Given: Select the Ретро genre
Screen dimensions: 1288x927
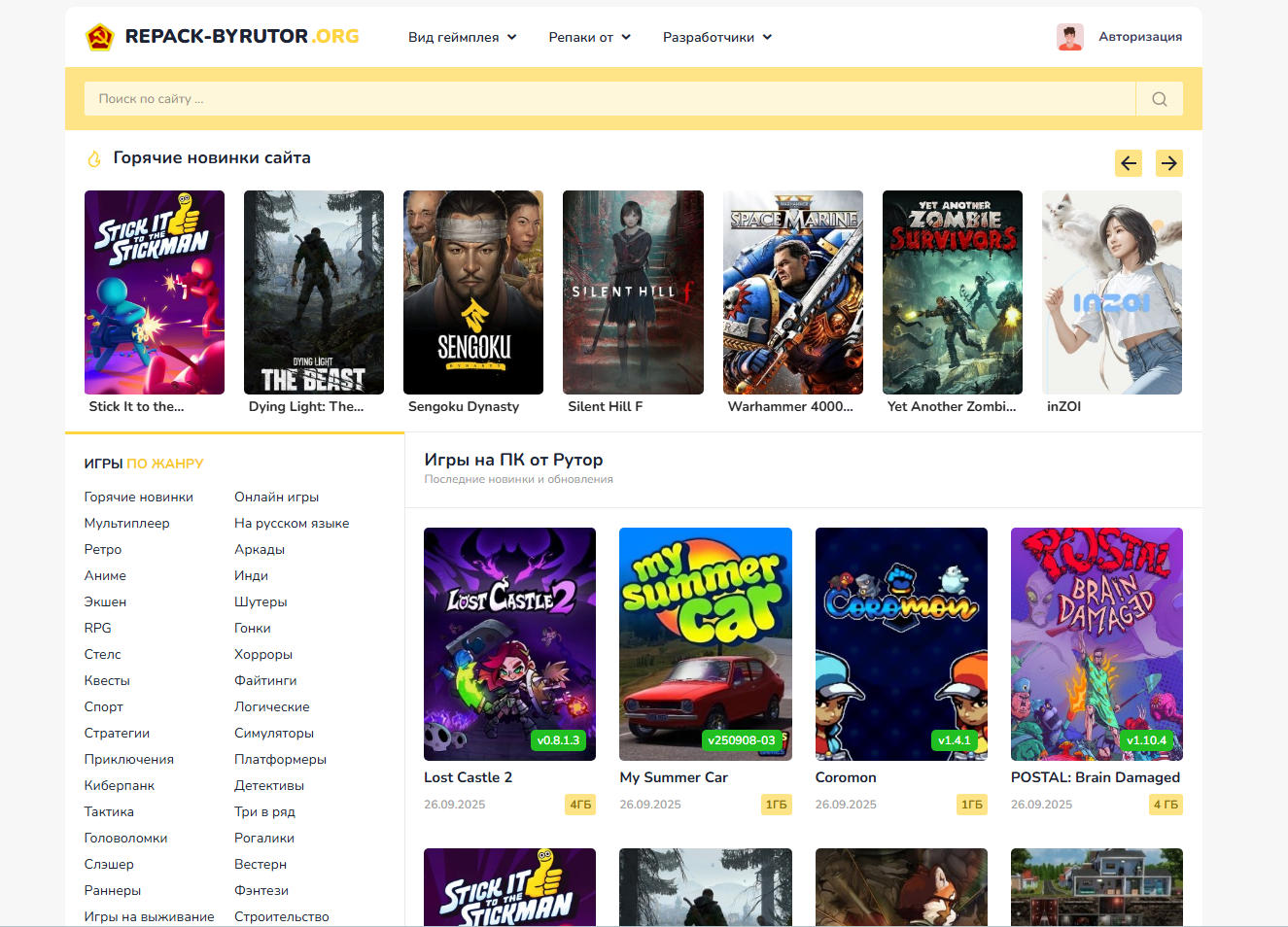Looking at the screenshot, I should click(x=103, y=549).
